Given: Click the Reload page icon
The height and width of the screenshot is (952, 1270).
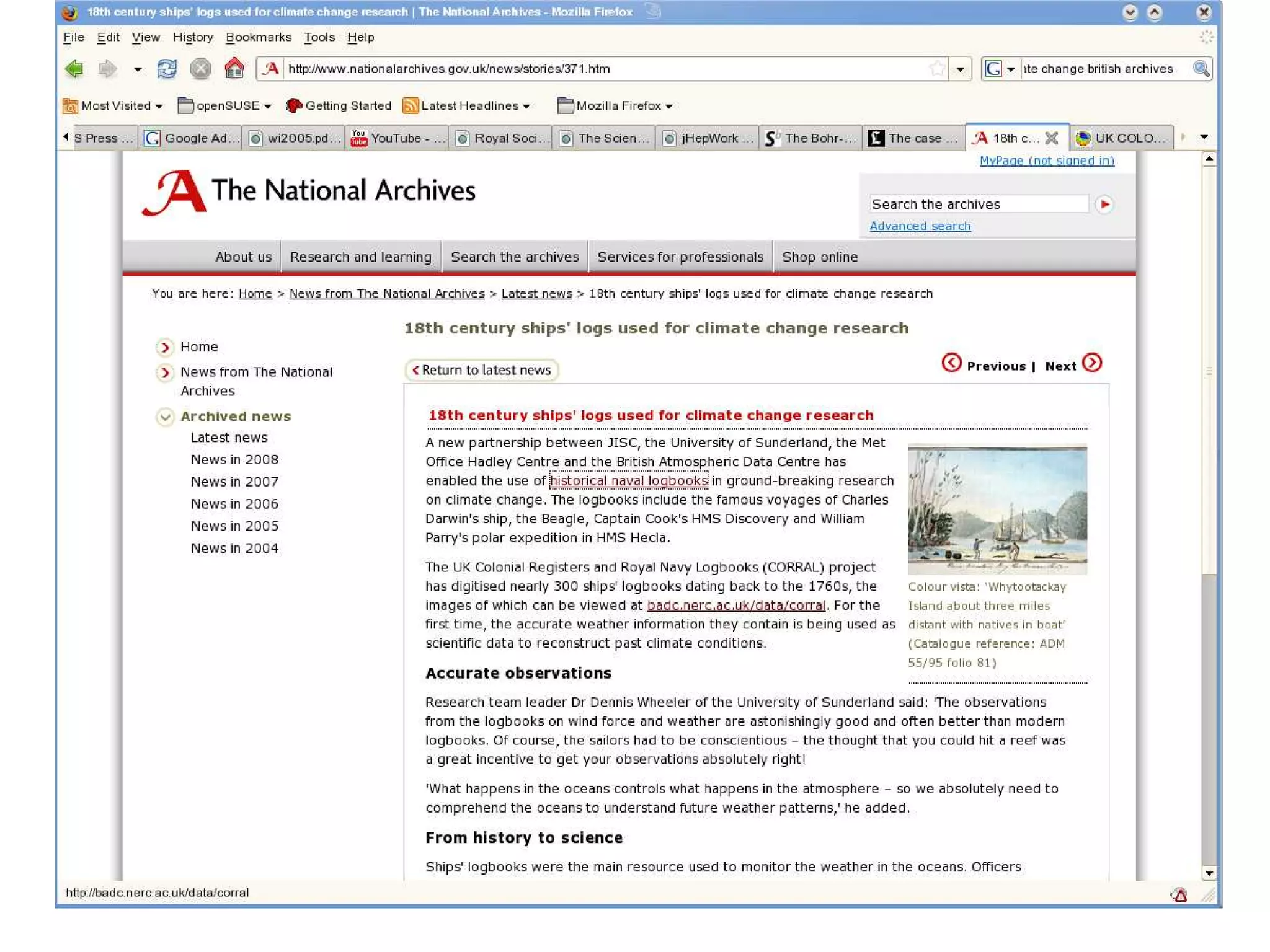Looking at the screenshot, I should (x=166, y=69).
